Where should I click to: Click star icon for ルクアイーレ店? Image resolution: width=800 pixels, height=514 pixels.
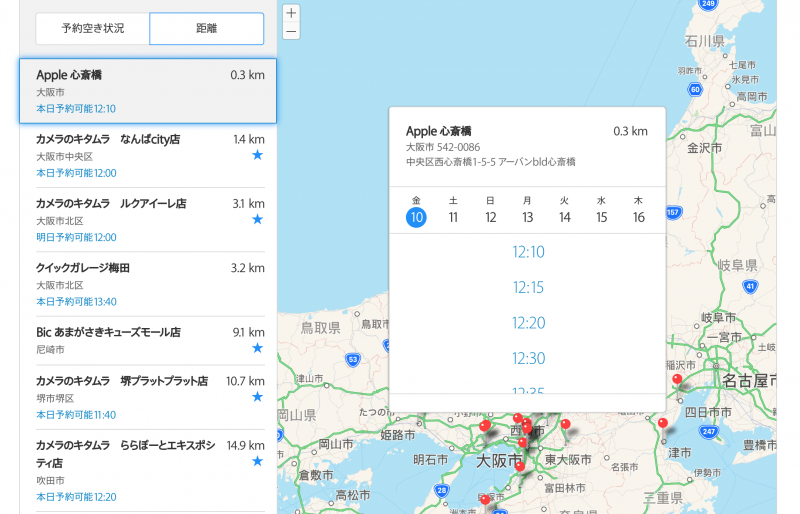click(x=258, y=219)
